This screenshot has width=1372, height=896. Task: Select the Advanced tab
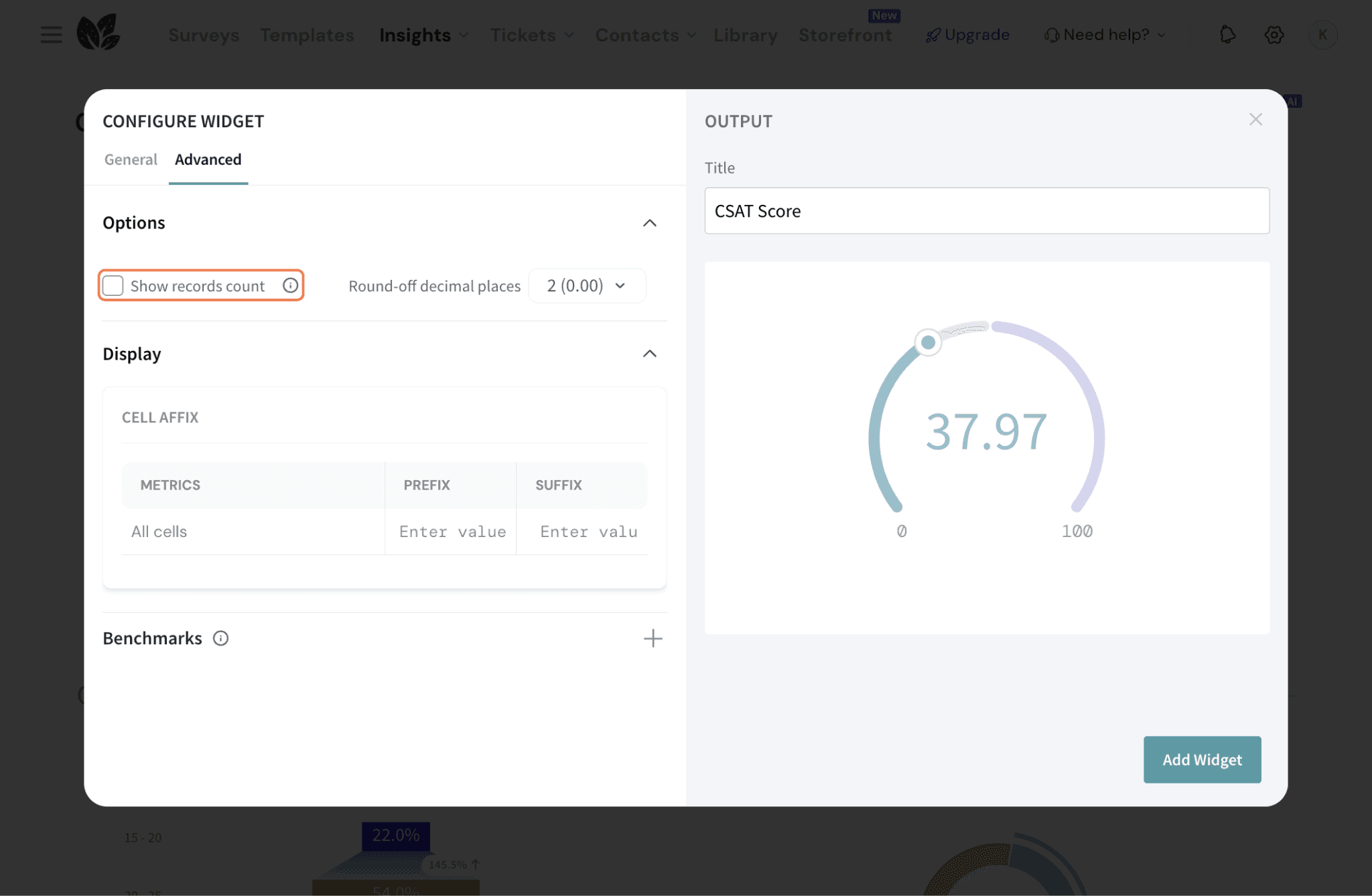(208, 159)
